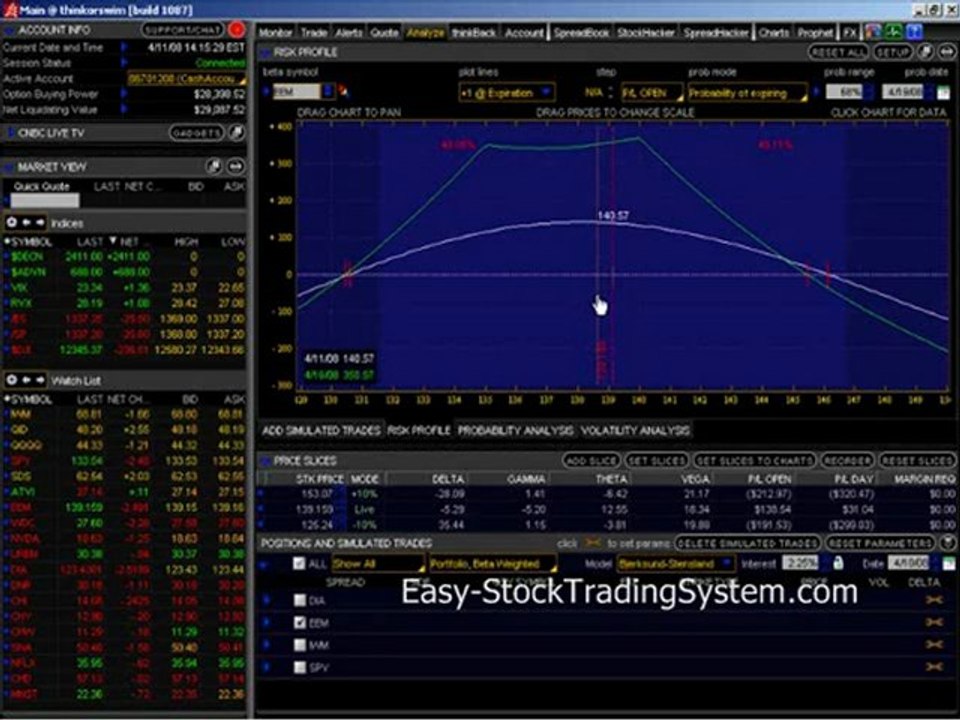
Task: Open the plot lines '+1 @ Expiration' dropdown
Action: tap(507, 92)
